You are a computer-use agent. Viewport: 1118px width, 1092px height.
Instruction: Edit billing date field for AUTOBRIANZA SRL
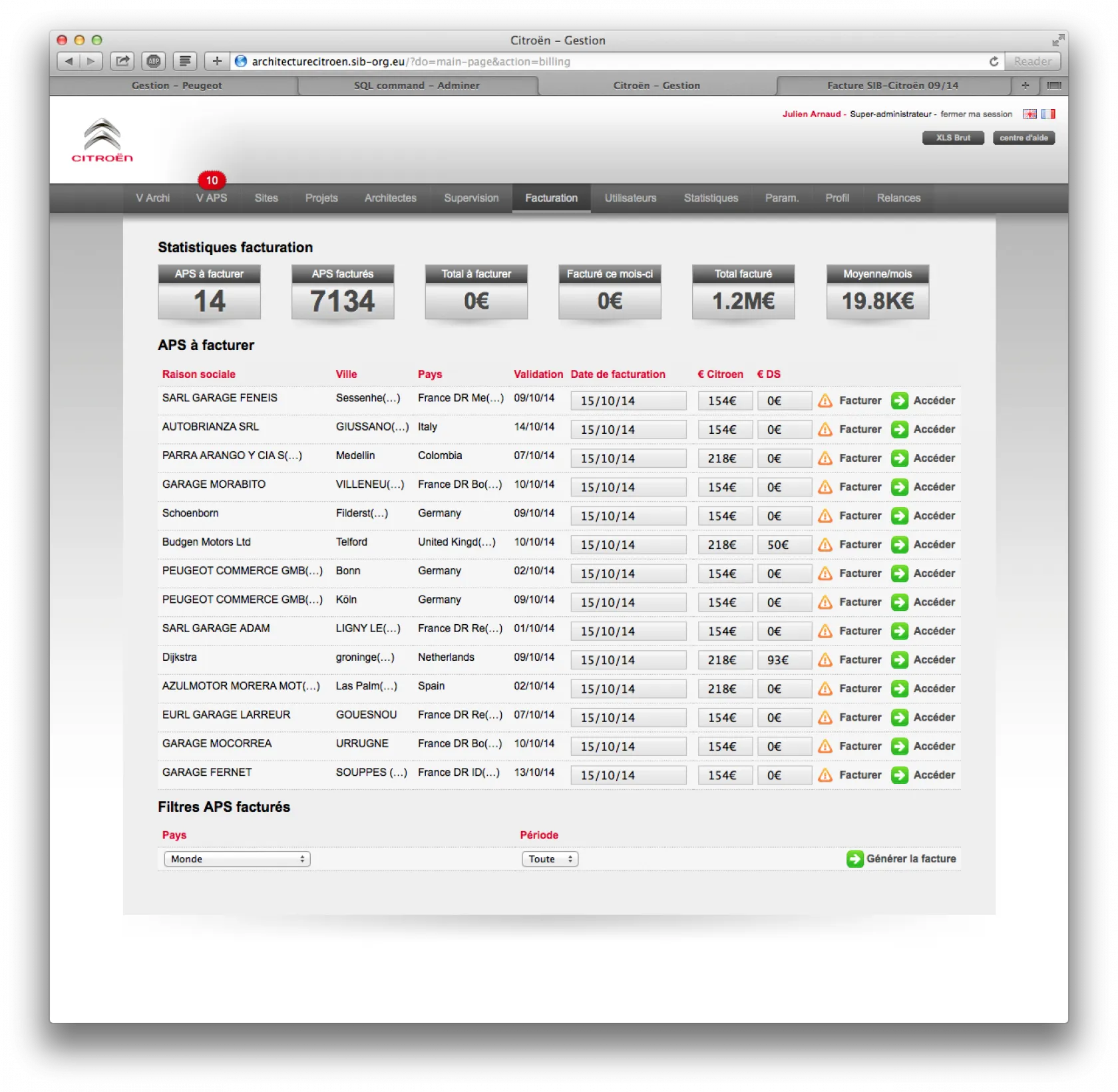coord(628,430)
